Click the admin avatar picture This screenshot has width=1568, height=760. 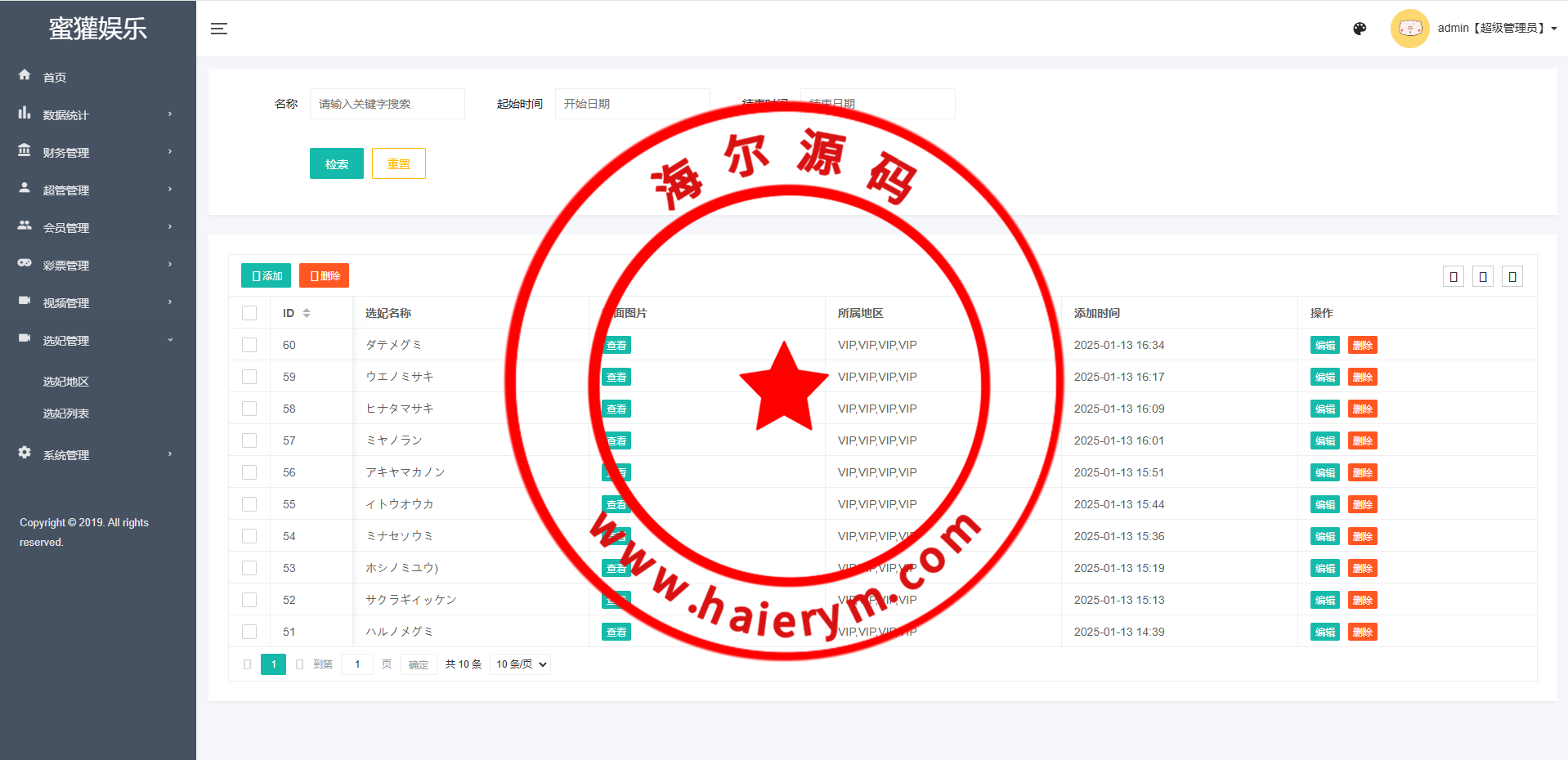1409,29
